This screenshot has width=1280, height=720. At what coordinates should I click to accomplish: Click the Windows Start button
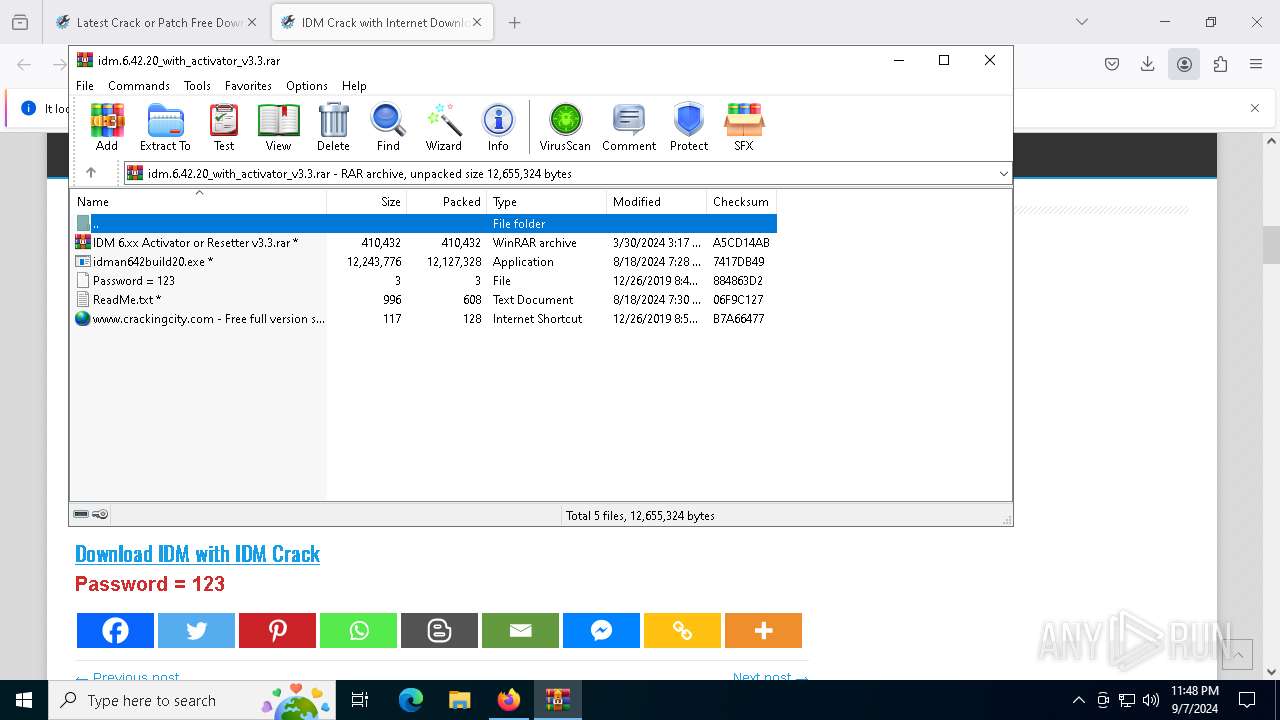pyautogui.click(x=24, y=700)
